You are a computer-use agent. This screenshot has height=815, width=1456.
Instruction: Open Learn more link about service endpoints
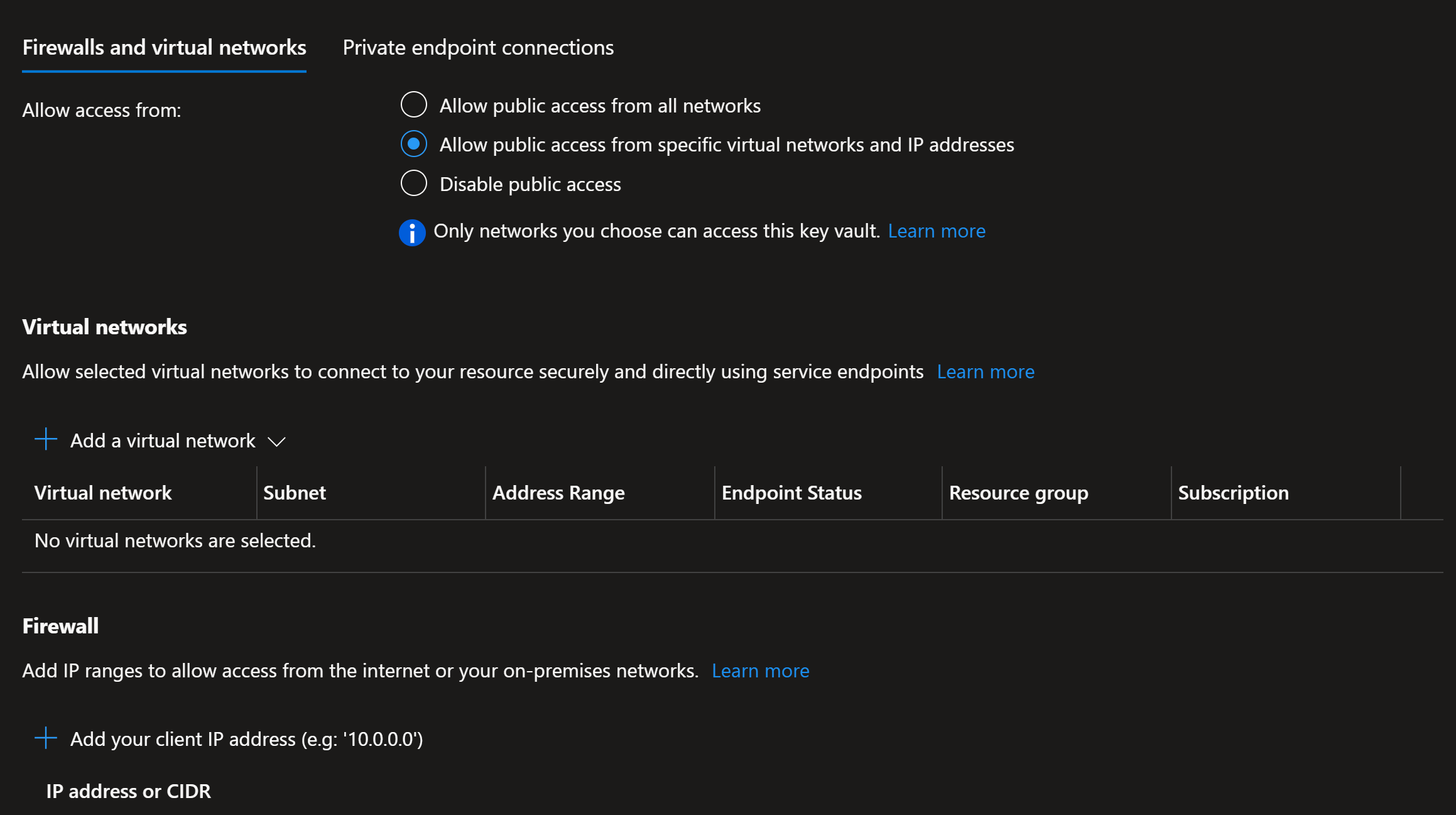click(985, 372)
